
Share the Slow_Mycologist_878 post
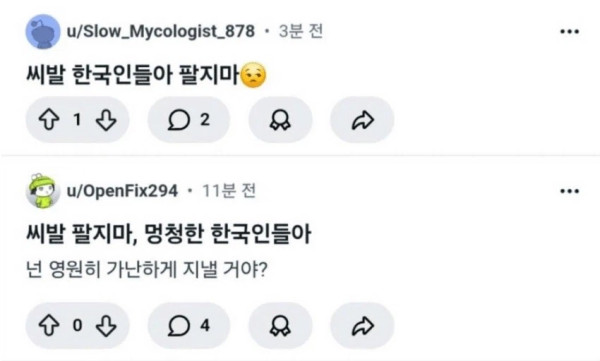pyautogui.click(x=362, y=120)
